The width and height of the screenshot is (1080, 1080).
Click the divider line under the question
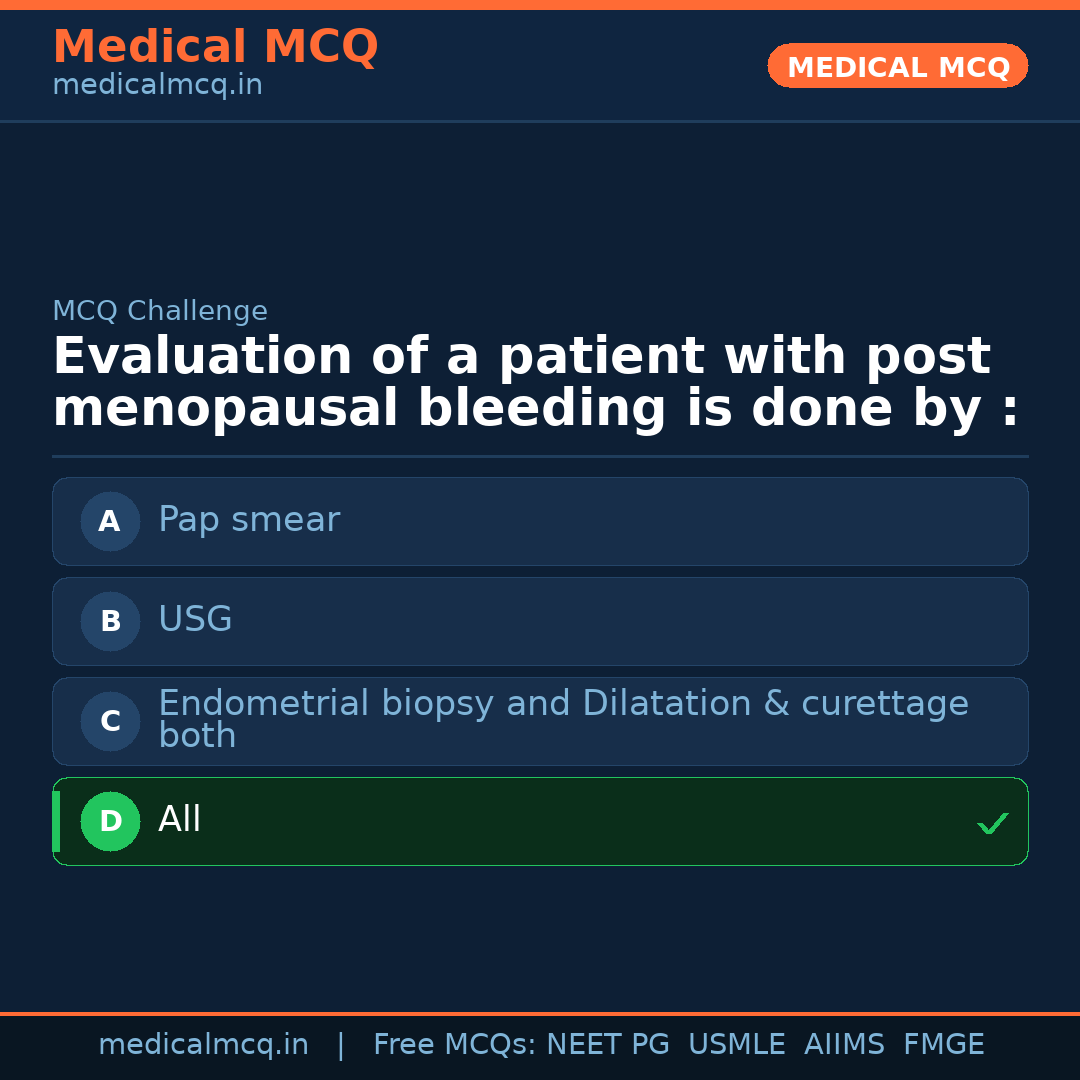click(x=540, y=456)
